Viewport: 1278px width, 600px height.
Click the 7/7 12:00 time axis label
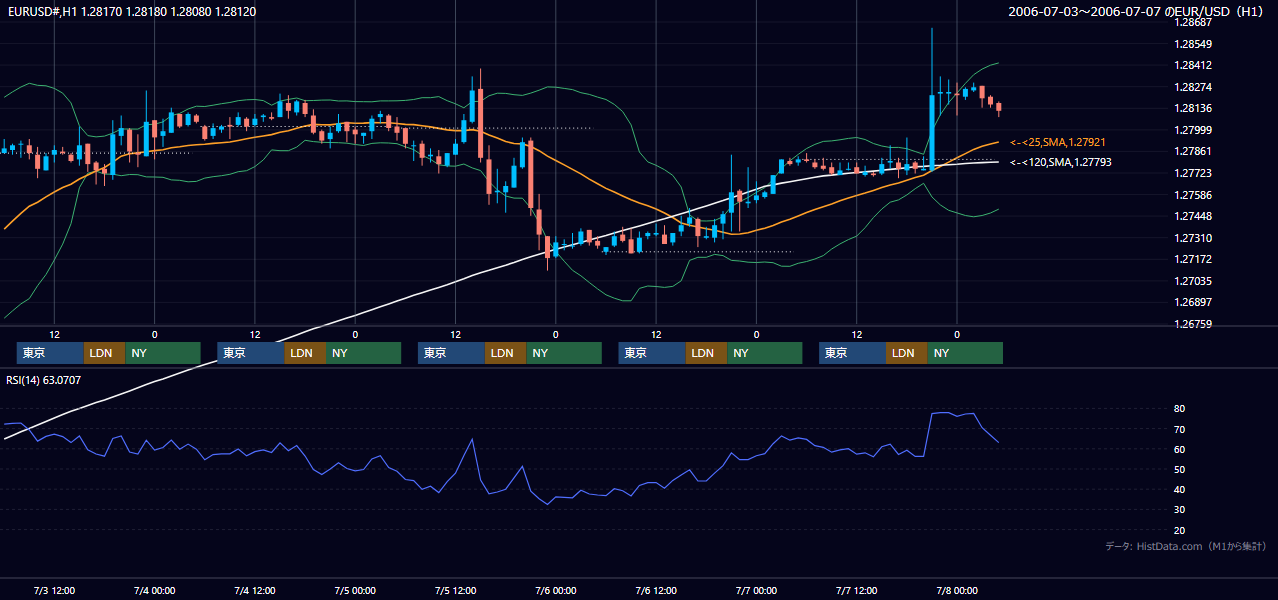tap(856, 590)
